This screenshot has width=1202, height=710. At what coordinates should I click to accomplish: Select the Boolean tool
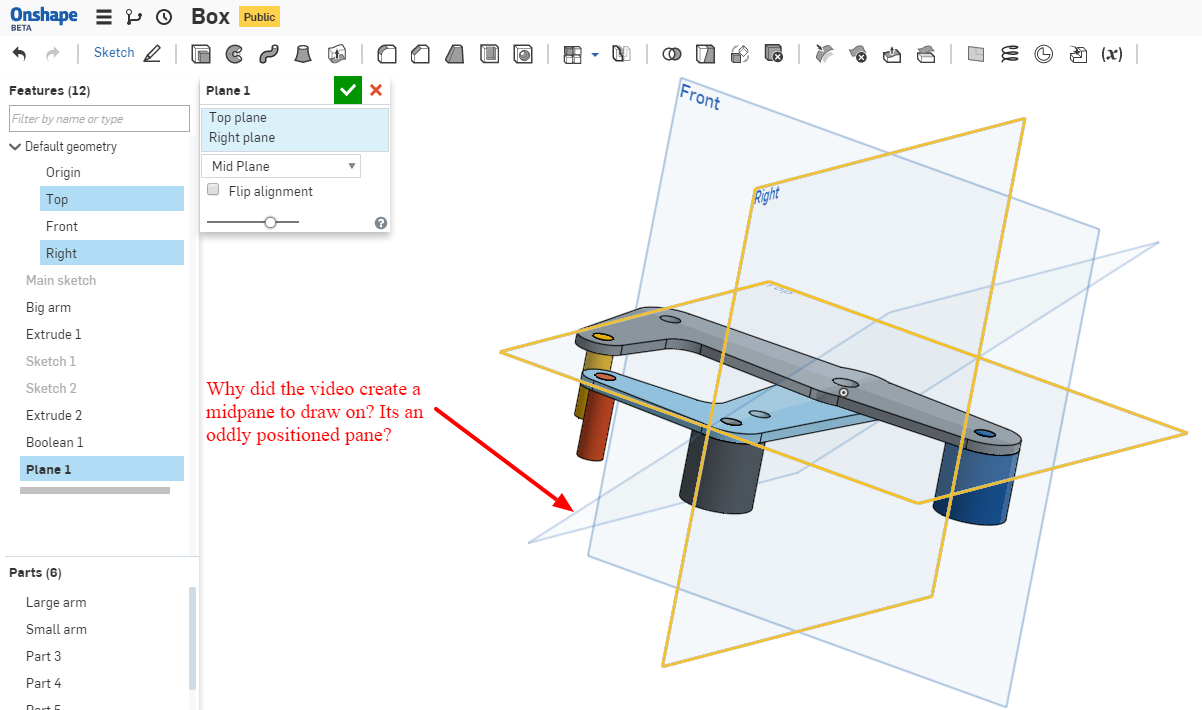pos(672,54)
